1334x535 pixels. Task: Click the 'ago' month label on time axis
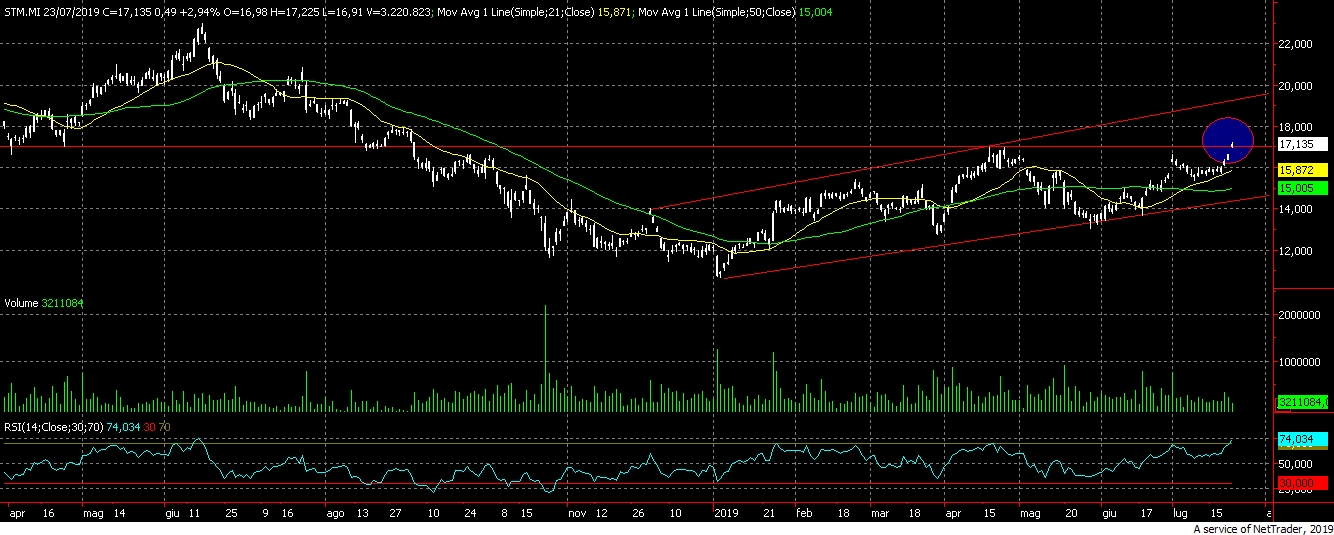click(336, 512)
